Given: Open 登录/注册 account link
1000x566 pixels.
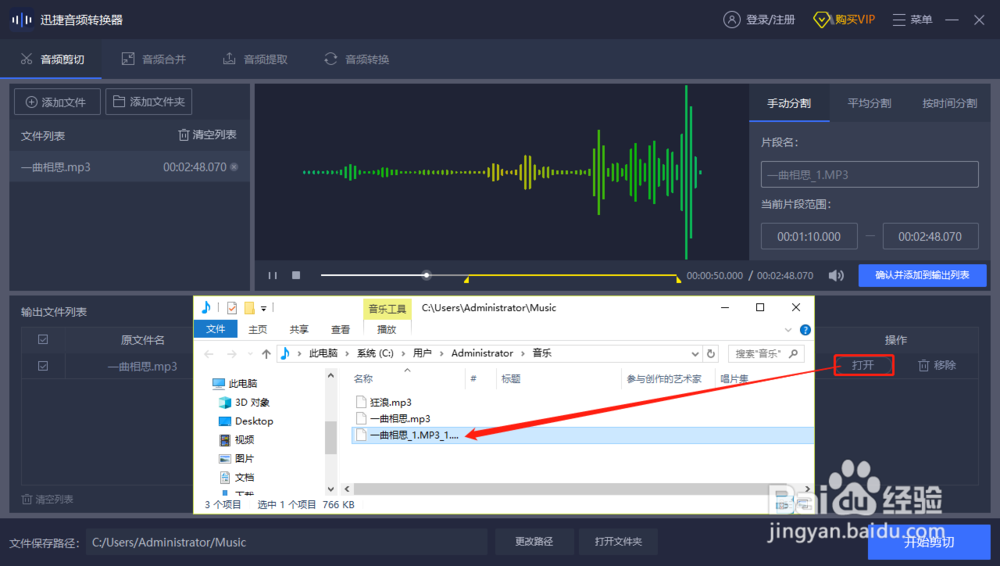Looking at the screenshot, I should (759, 20).
